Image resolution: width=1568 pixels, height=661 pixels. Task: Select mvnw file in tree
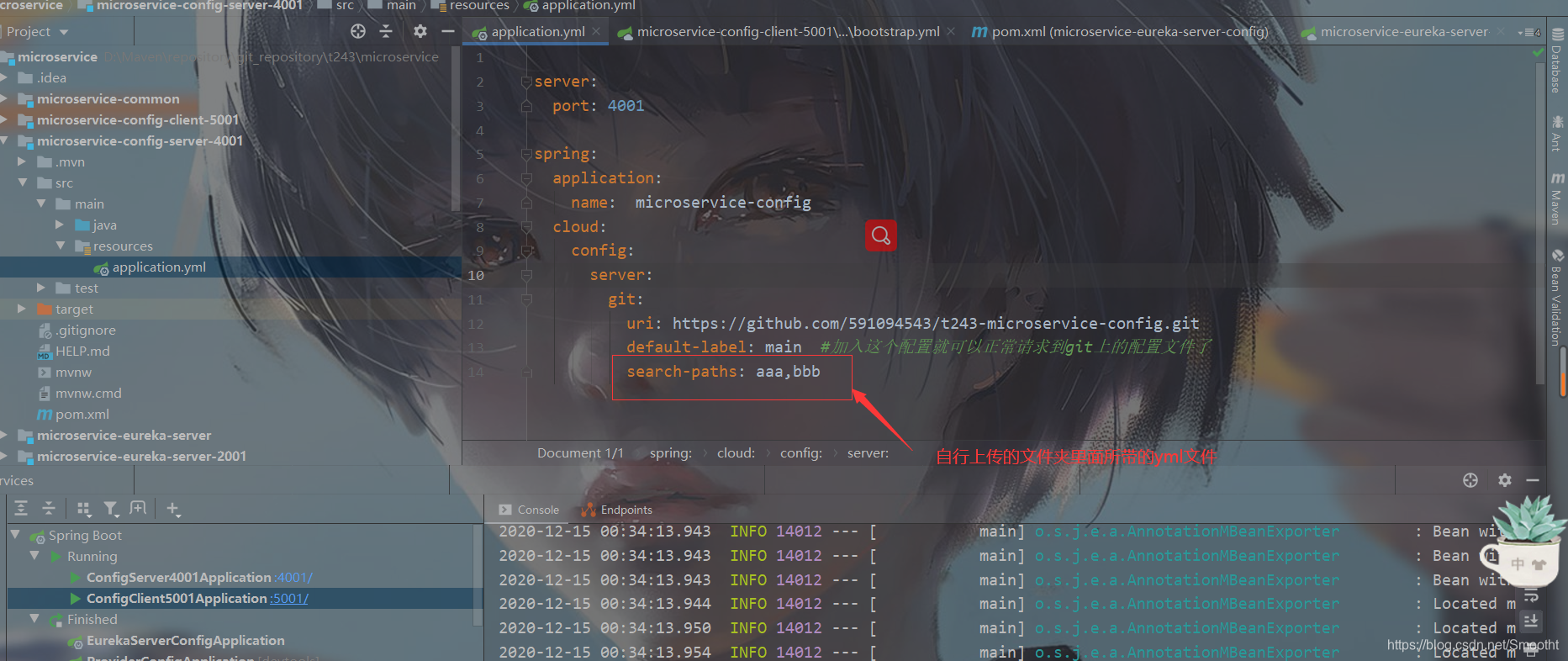click(73, 372)
